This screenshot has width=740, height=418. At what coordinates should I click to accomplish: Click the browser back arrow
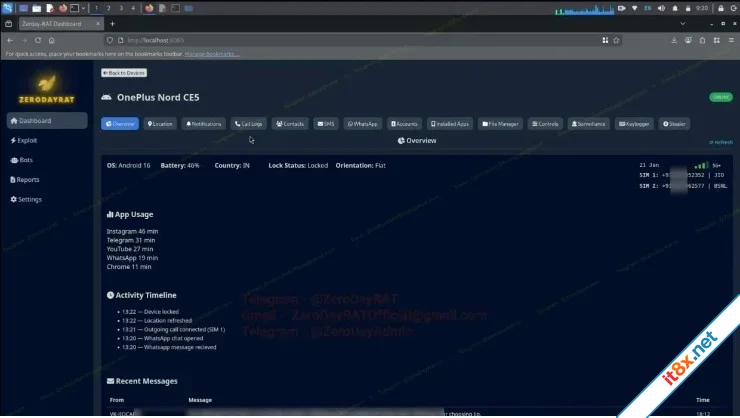[10, 40]
